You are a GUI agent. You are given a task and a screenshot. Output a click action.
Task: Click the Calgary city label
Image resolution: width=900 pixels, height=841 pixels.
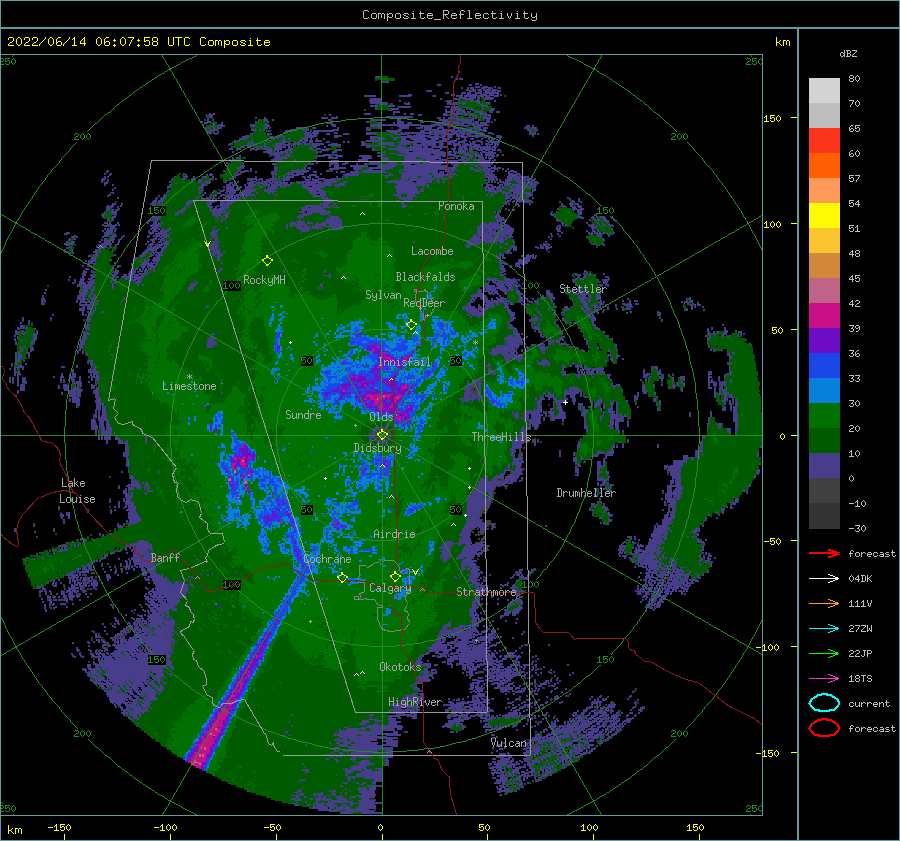pyautogui.click(x=390, y=588)
